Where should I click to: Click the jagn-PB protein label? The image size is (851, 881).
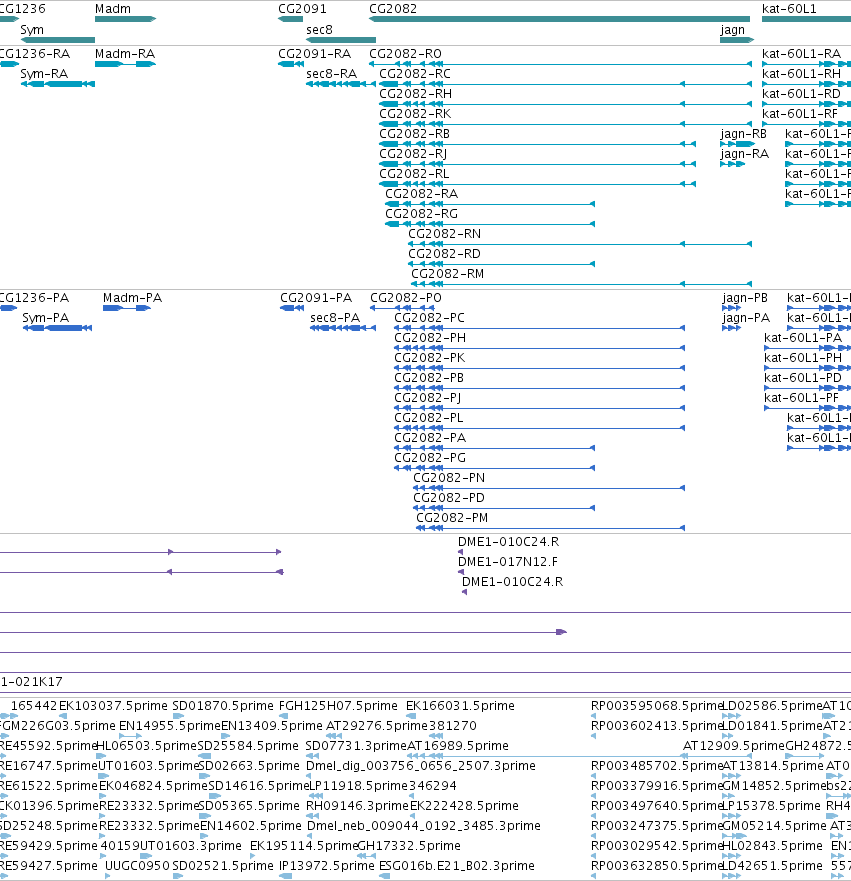pyautogui.click(x=745, y=298)
